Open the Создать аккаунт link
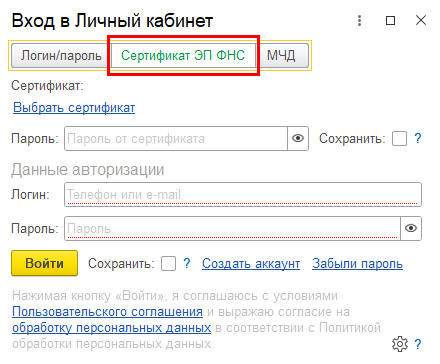Screen dimensions: 440x364 tap(251, 264)
